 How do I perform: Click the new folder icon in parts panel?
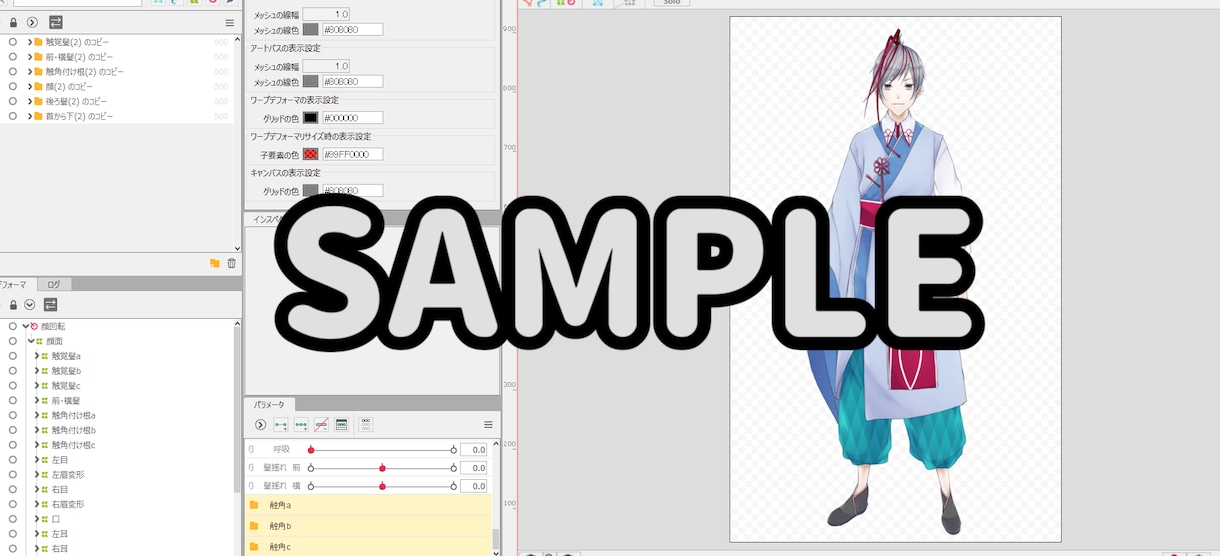215,263
